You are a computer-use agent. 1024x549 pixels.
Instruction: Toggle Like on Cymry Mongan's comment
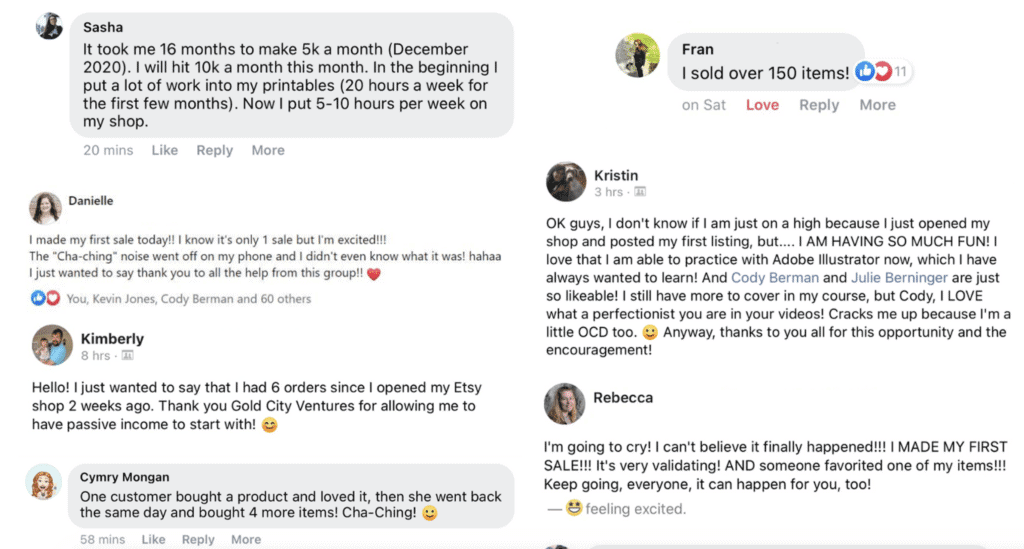click(x=153, y=539)
